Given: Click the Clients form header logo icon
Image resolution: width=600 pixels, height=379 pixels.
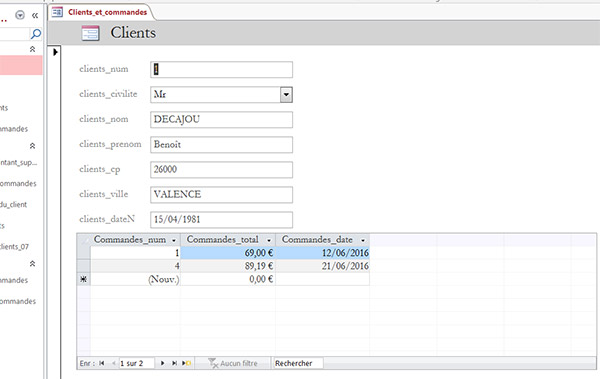Looking at the screenshot, I should tap(91, 33).
